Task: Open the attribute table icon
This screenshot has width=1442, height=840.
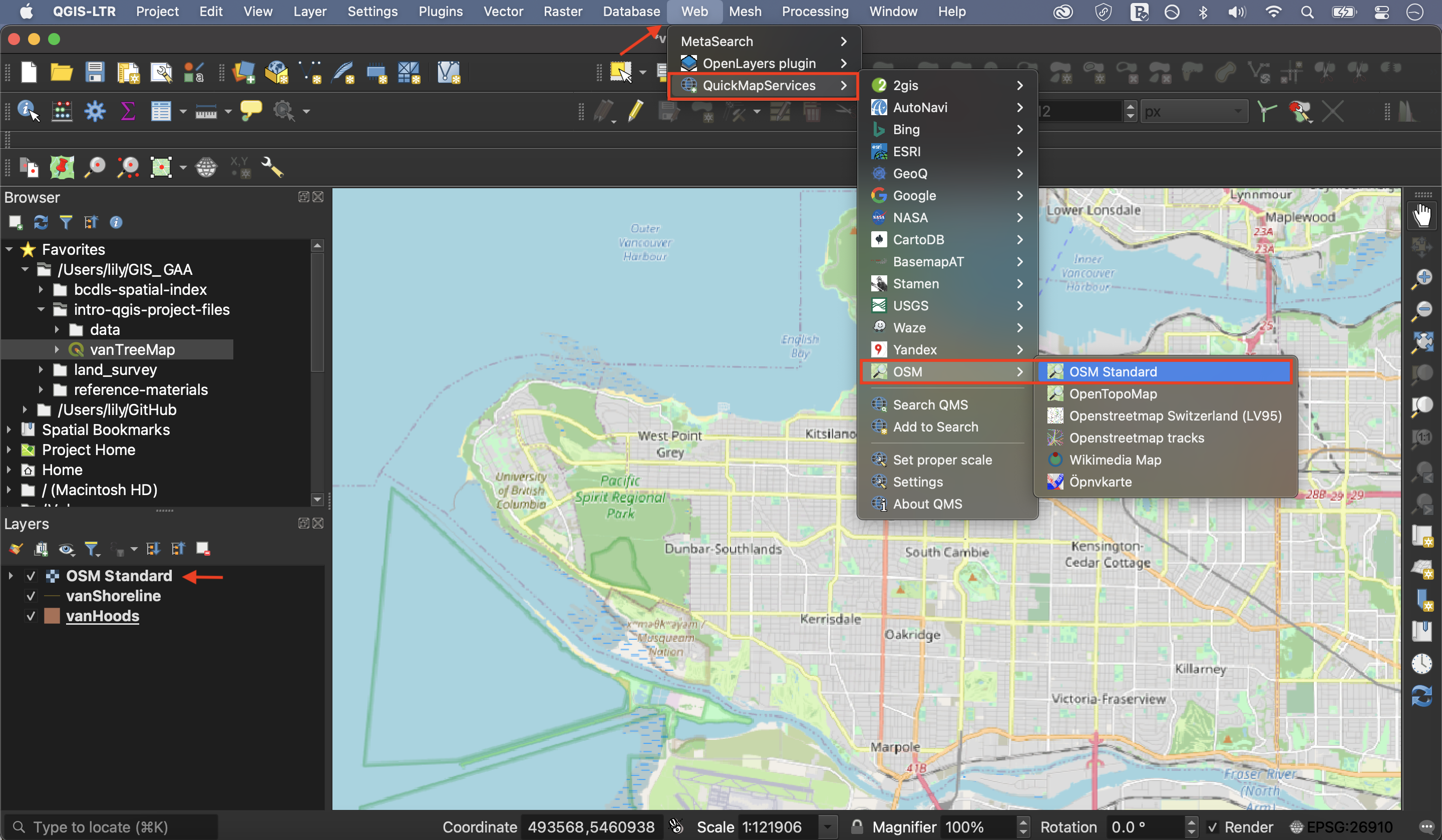Action: [x=161, y=111]
